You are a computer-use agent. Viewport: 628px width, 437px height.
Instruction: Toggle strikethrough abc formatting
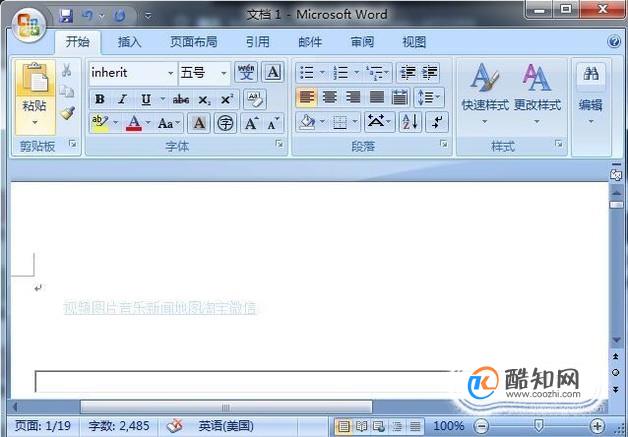tap(181, 99)
